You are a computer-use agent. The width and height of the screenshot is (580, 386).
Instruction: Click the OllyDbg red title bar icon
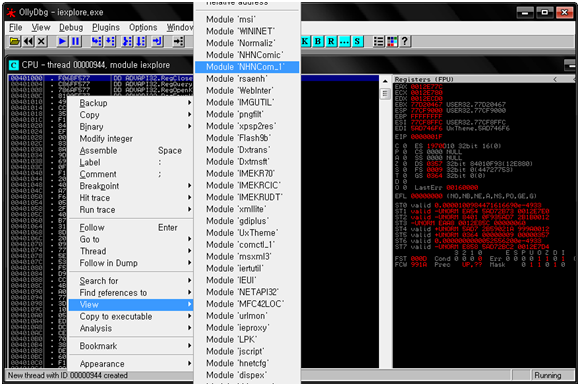coord(11,13)
